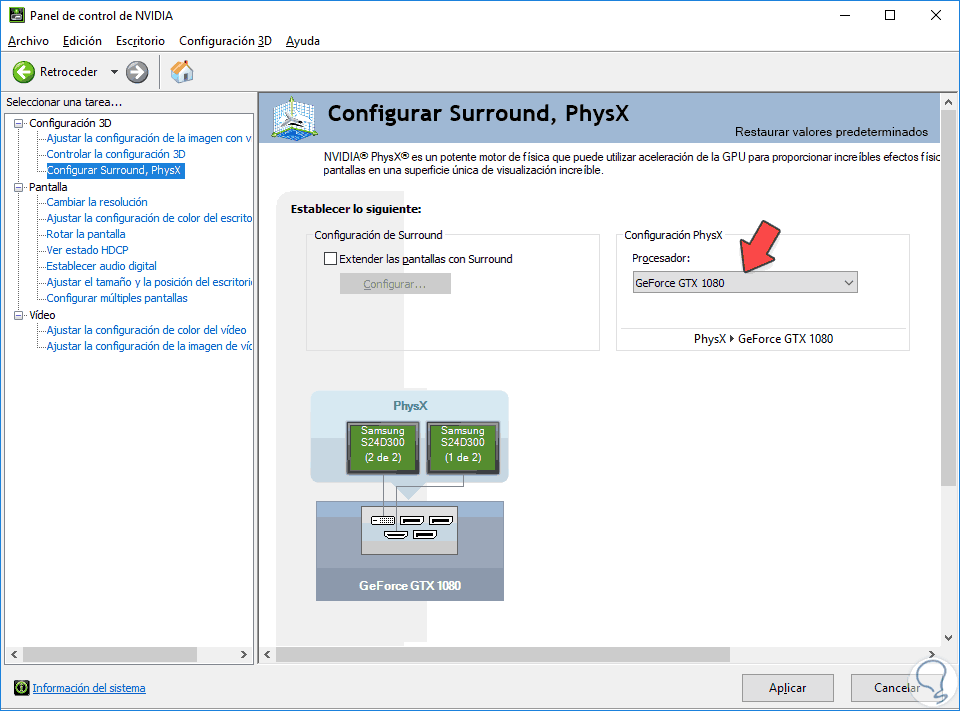Select Configurar Surround, PhysX tree item
Screen dimensions: 960x711
click(x=114, y=170)
